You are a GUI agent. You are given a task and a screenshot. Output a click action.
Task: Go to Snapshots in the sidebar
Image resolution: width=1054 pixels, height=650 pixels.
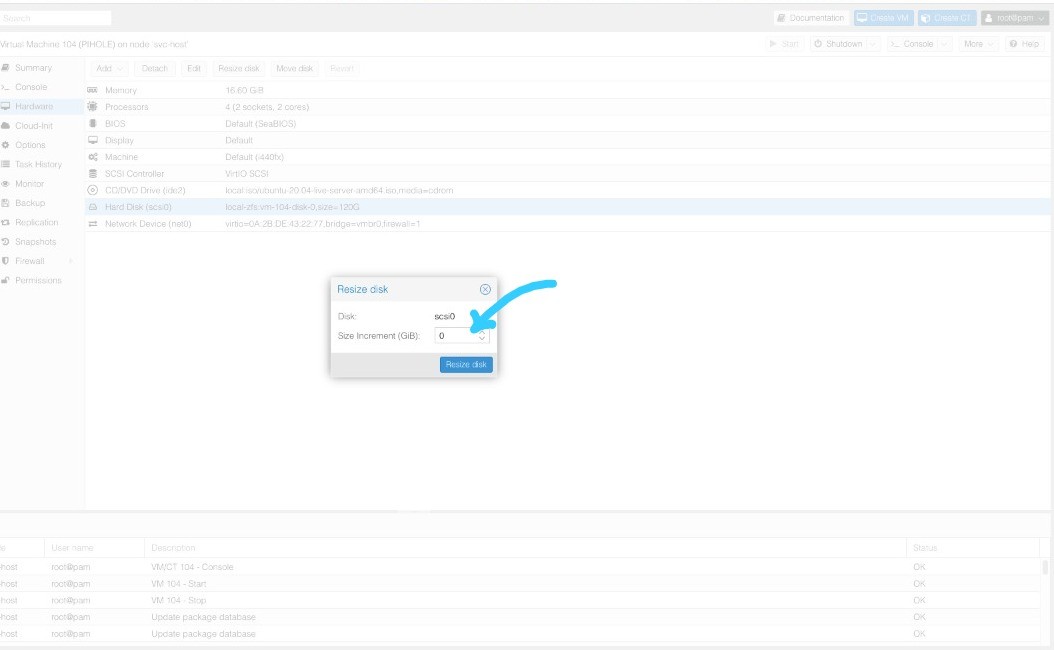(35, 242)
